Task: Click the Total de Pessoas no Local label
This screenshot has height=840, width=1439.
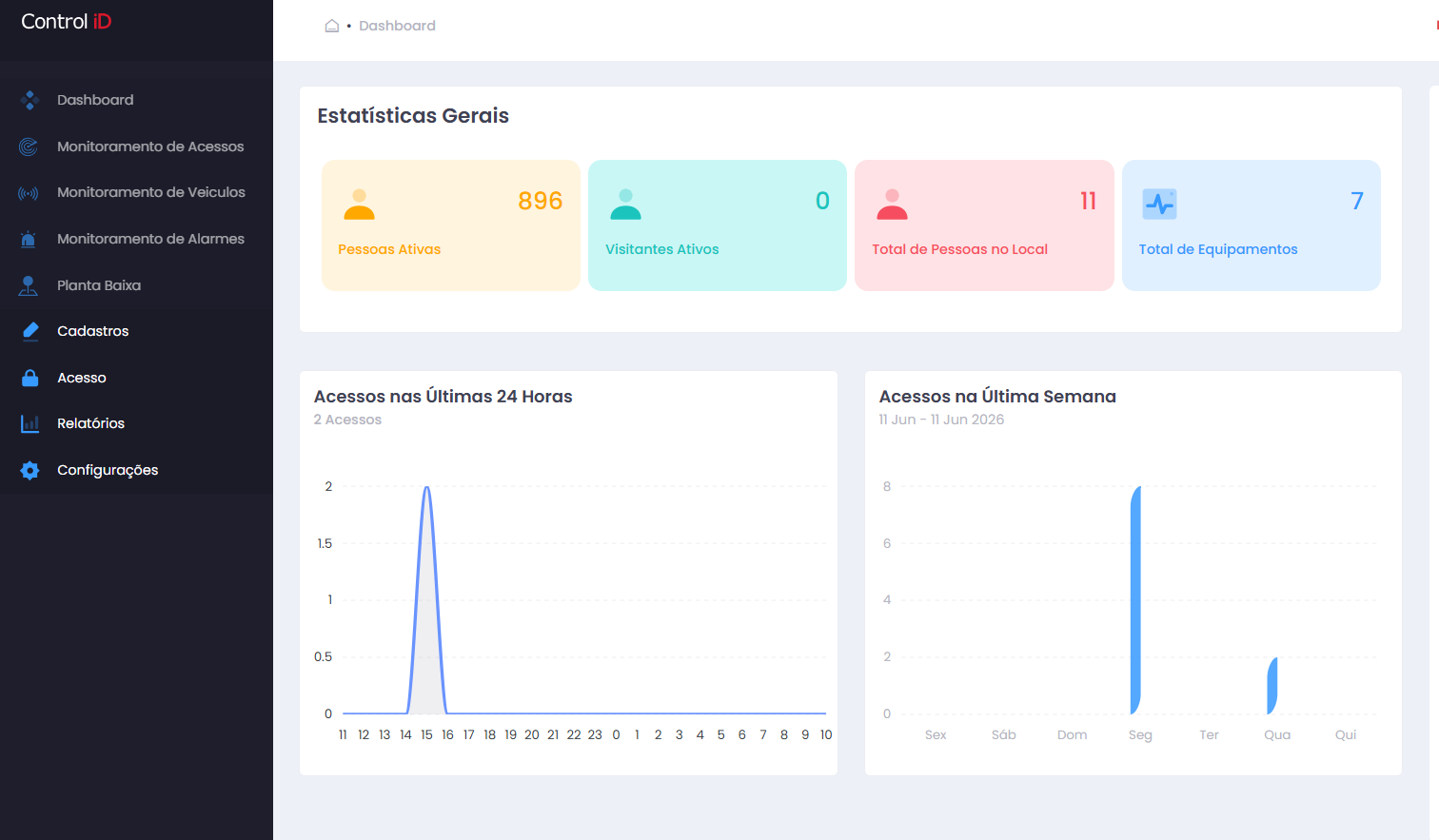Action: (959, 249)
